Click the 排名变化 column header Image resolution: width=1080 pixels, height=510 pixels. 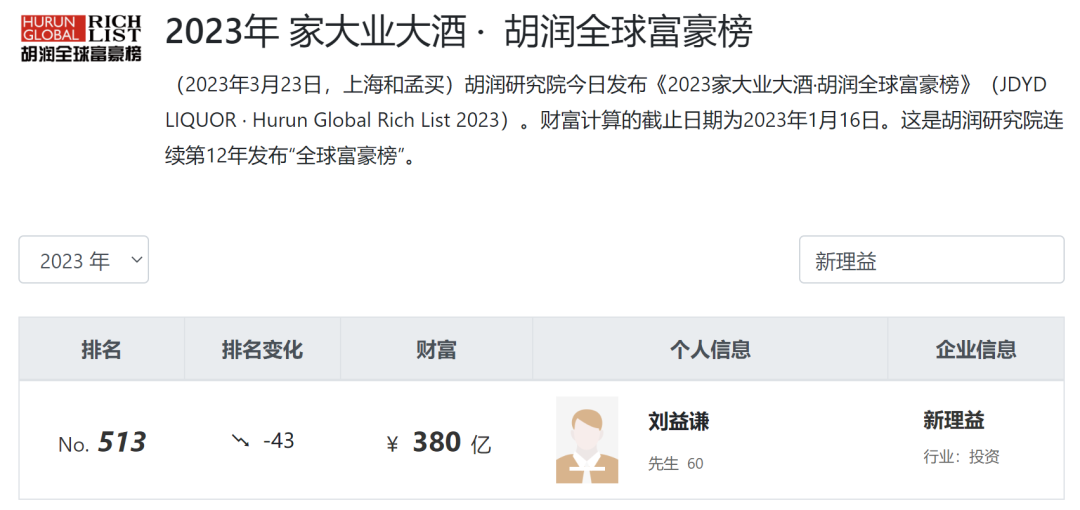[262, 349]
